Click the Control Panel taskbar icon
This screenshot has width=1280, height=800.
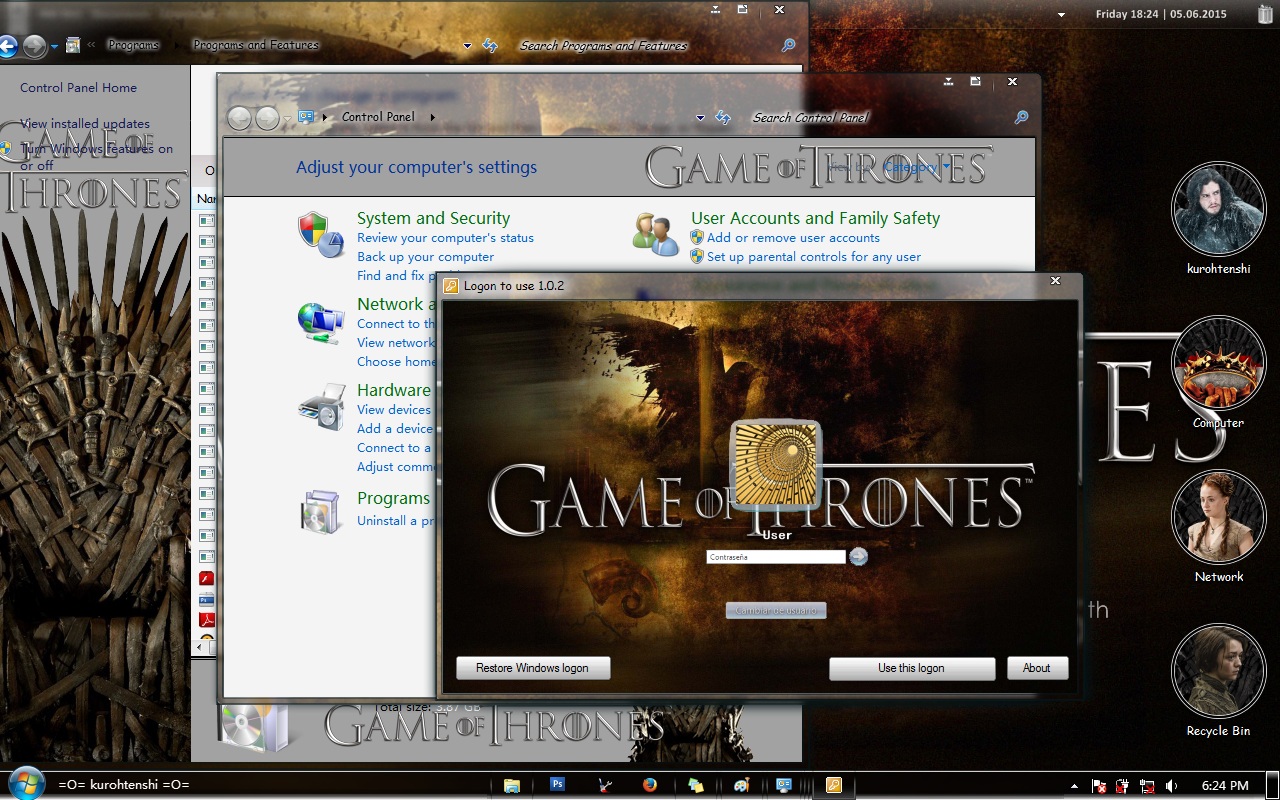[x=785, y=785]
